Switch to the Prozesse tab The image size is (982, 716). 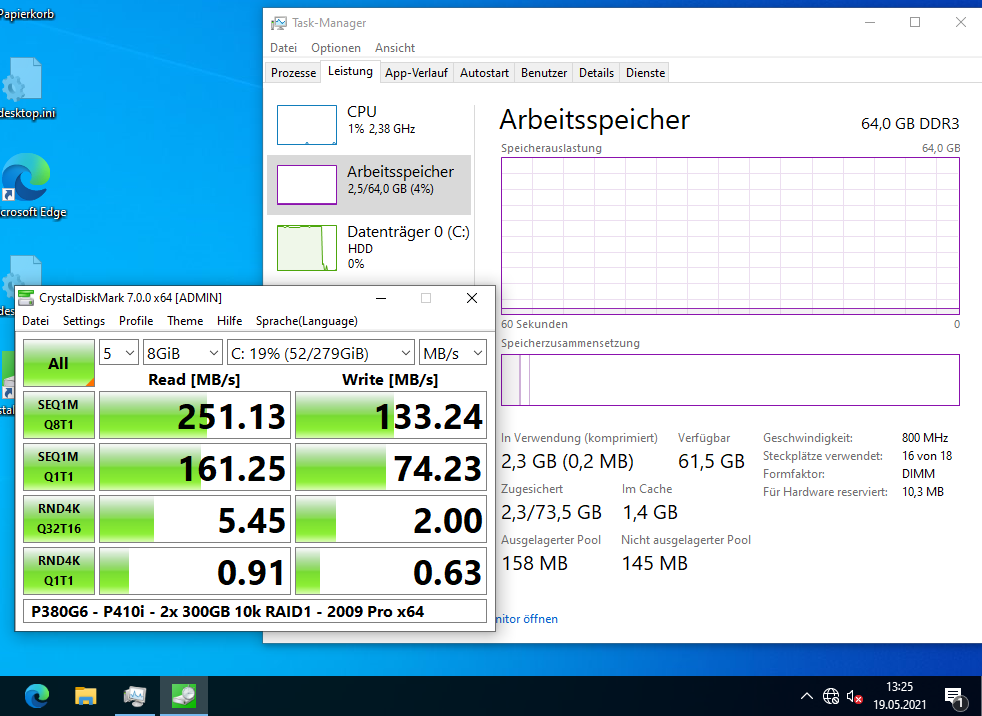[293, 73]
